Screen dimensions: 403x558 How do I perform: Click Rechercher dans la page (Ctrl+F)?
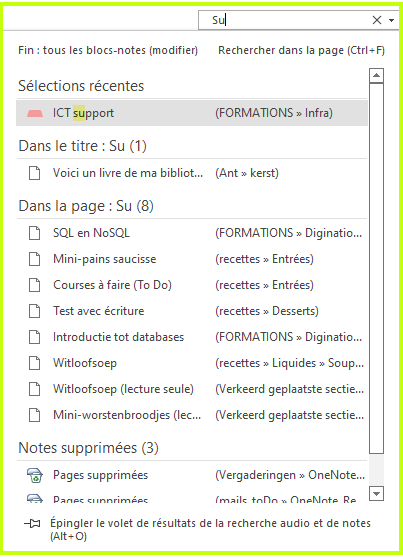point(302,50)
